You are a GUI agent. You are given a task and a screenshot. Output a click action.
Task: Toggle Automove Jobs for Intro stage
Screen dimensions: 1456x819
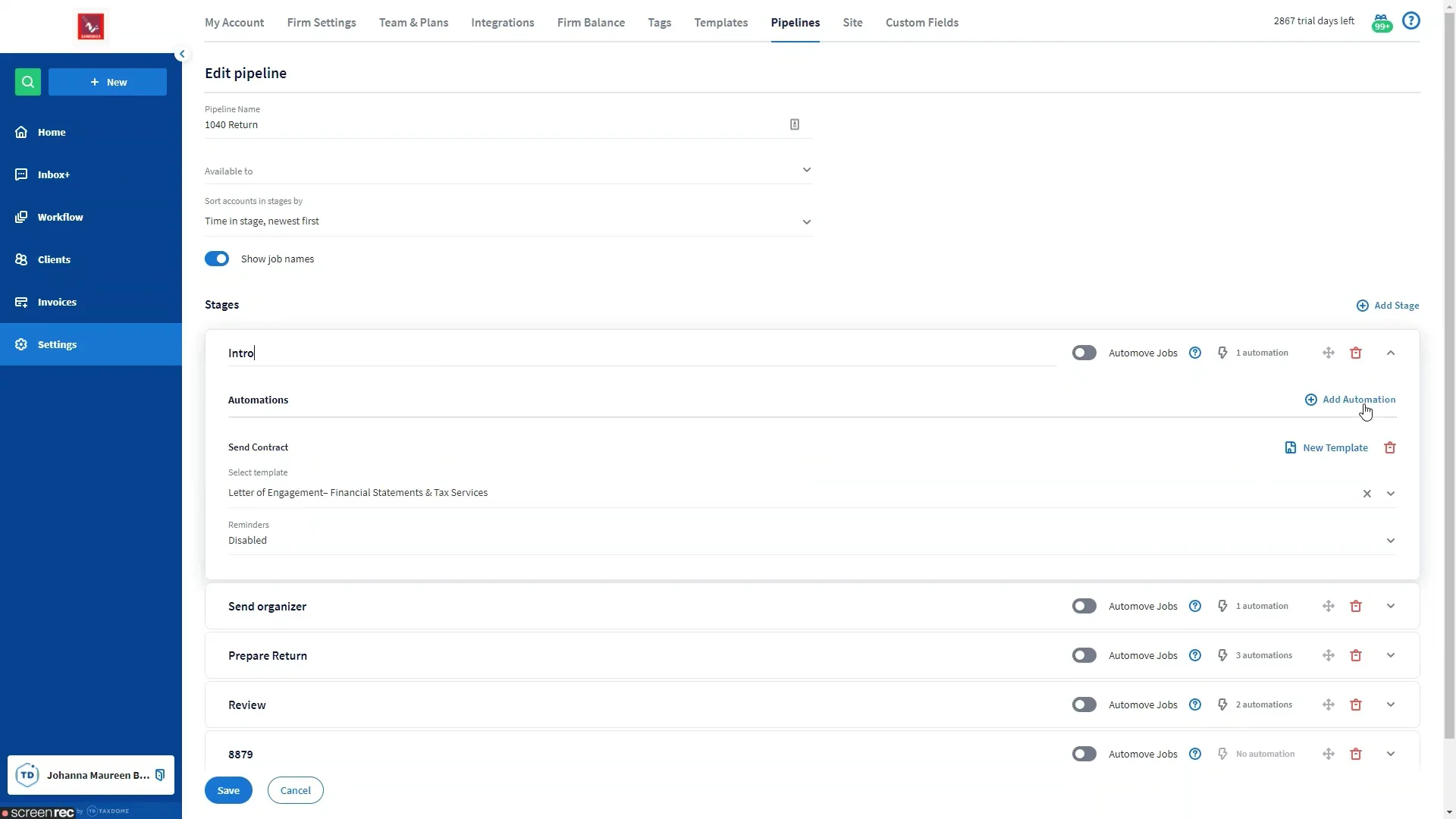tap(1084, 353)
